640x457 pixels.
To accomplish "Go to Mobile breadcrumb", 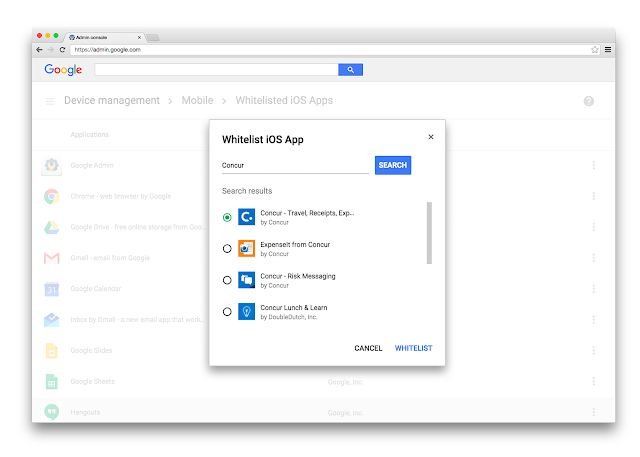I will point(197,100).
